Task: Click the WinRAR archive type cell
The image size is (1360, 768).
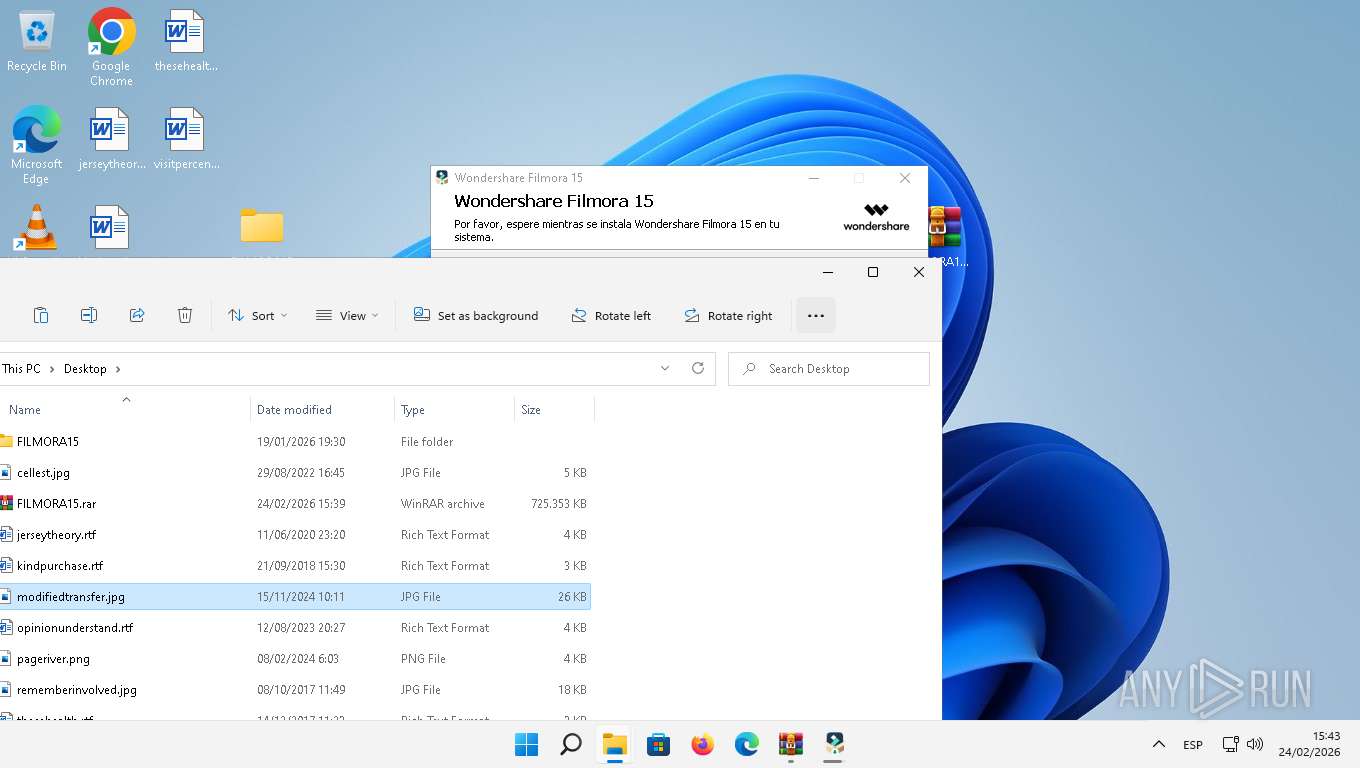Action: click(443, 504)
